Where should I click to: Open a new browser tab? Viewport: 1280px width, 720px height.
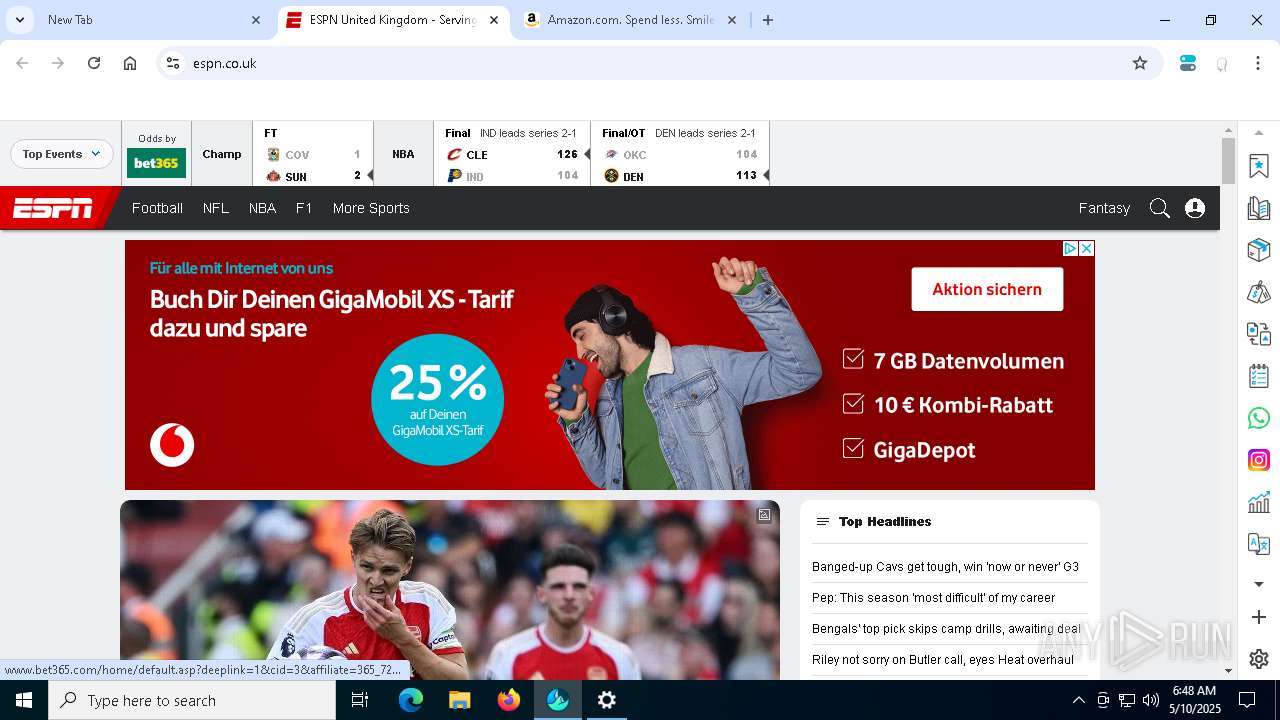point(768,20)
